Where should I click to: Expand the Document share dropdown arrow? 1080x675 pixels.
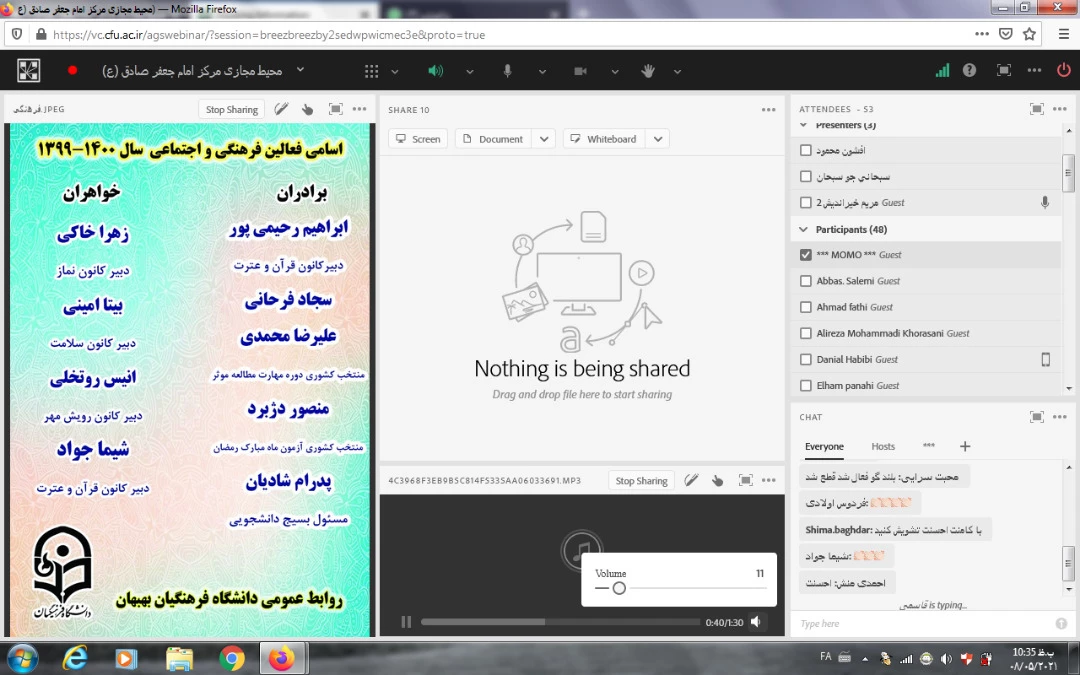pyautogui.click(x=542, y=139)
